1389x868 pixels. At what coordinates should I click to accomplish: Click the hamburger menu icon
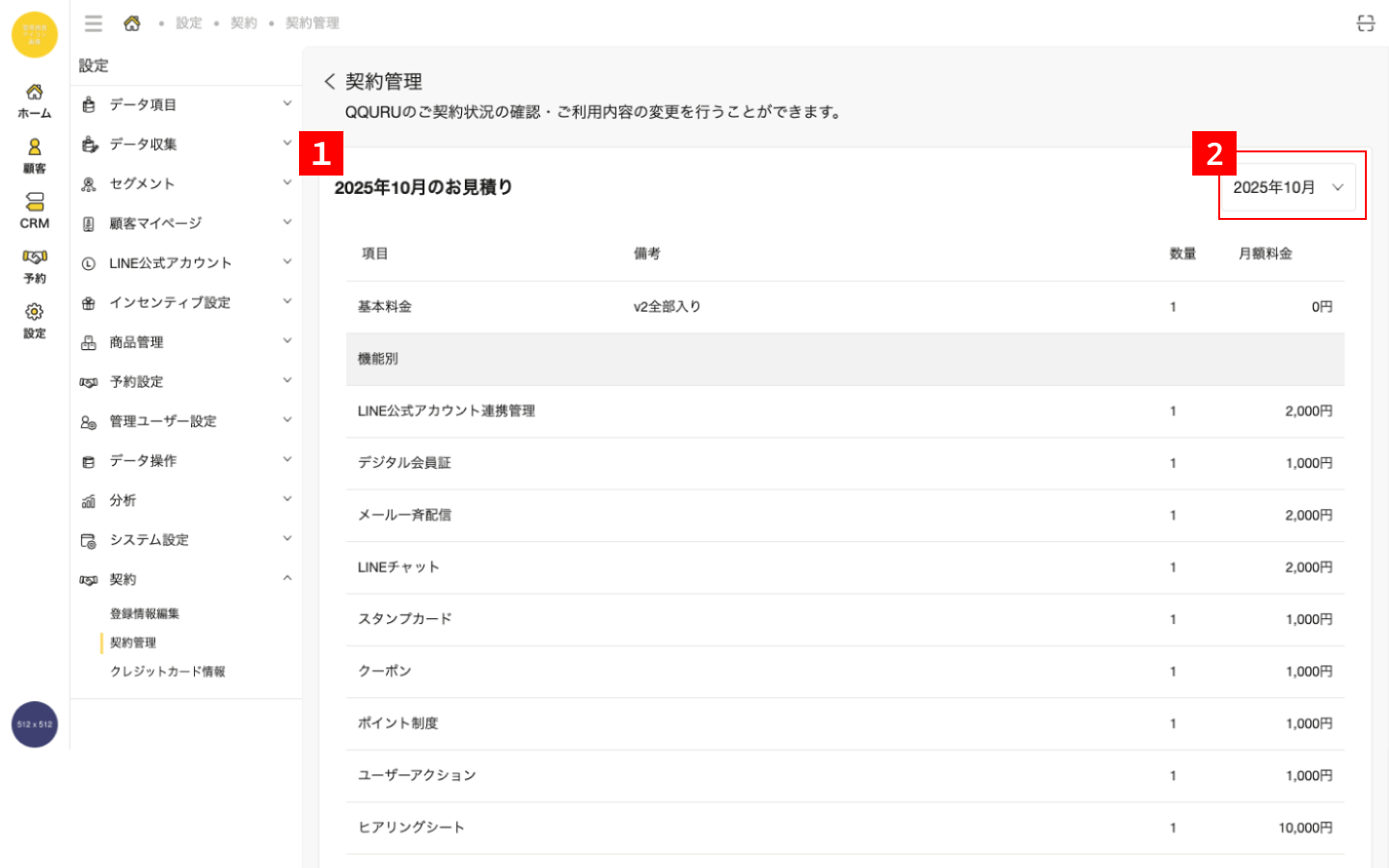pyautogui.click(x=94, y=23)
